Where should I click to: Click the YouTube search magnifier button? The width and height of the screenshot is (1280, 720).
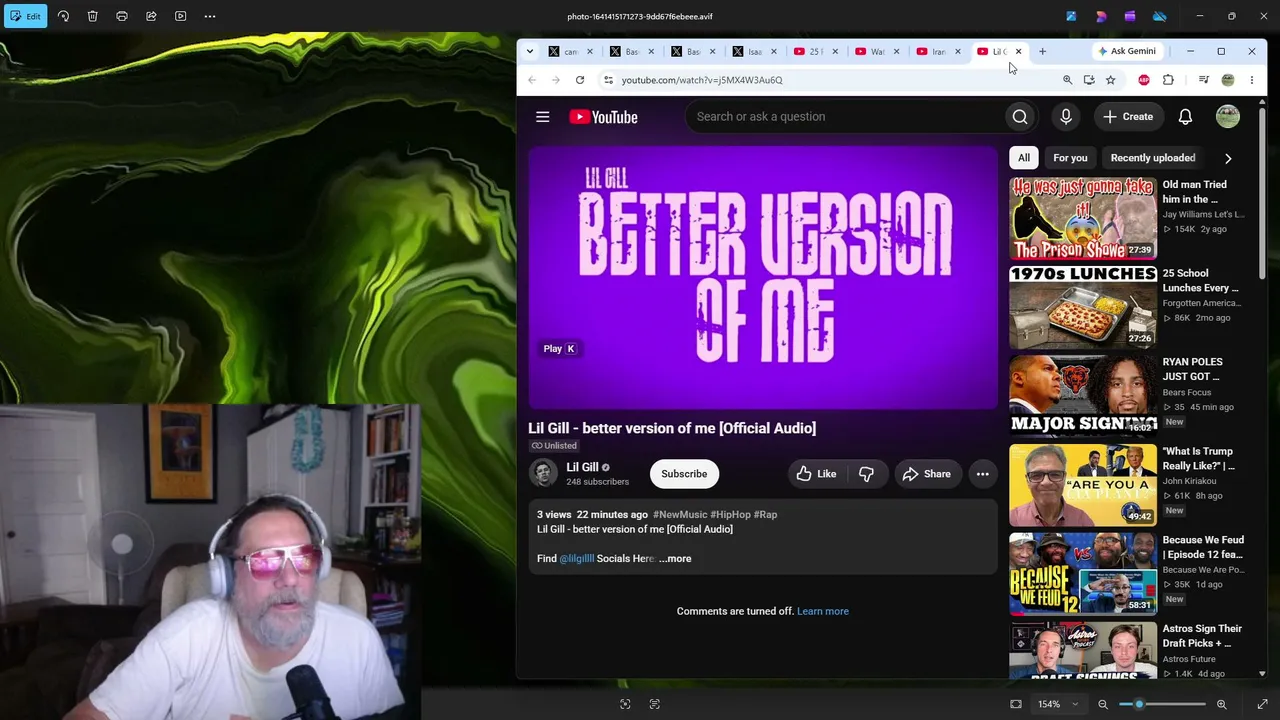[1020, 117]
